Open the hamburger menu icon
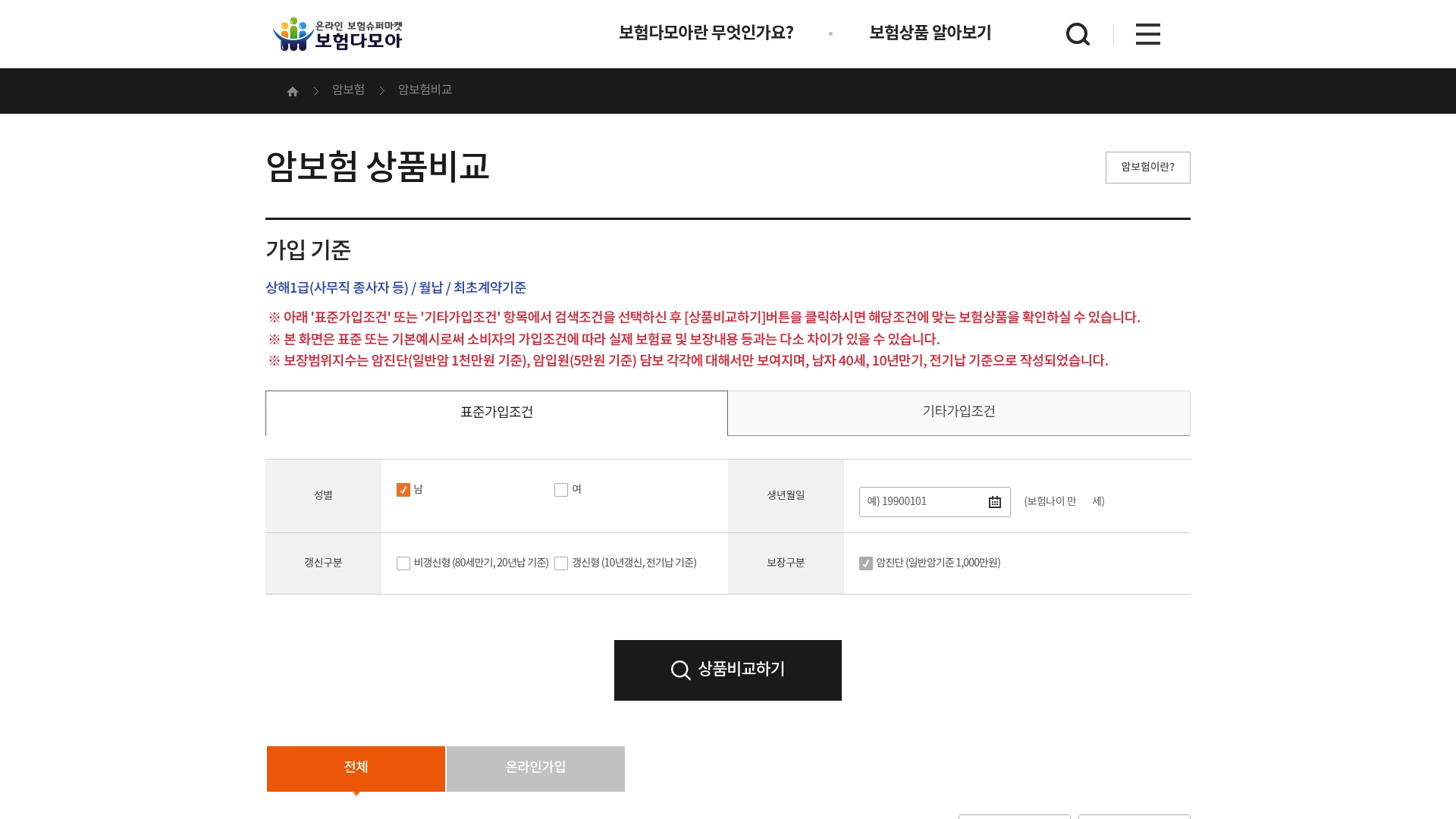This screenshot has width=1456, height=819. (1147, 34)
